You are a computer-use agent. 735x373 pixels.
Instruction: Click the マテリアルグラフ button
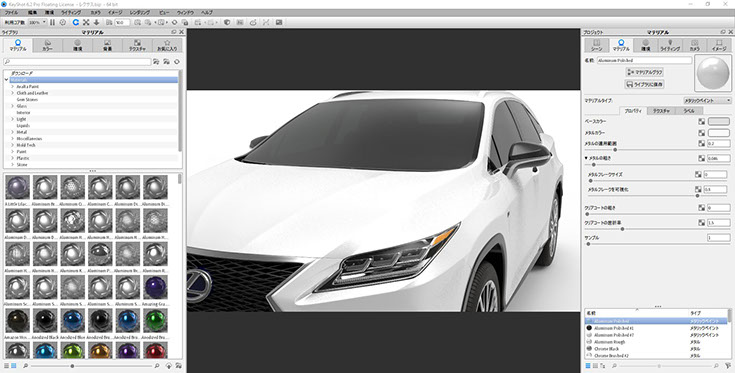point(645,72)
